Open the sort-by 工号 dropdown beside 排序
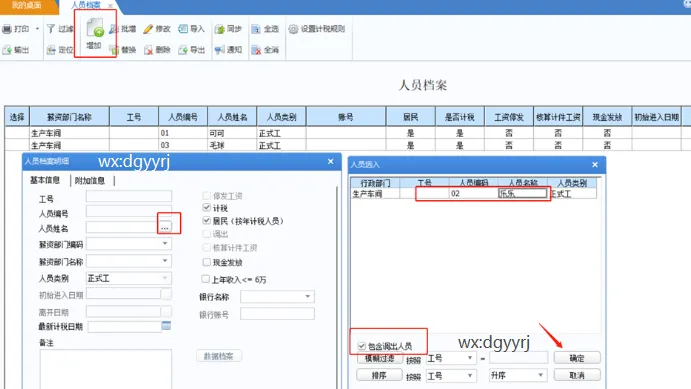The image size is (691, 389). [470, 375]
